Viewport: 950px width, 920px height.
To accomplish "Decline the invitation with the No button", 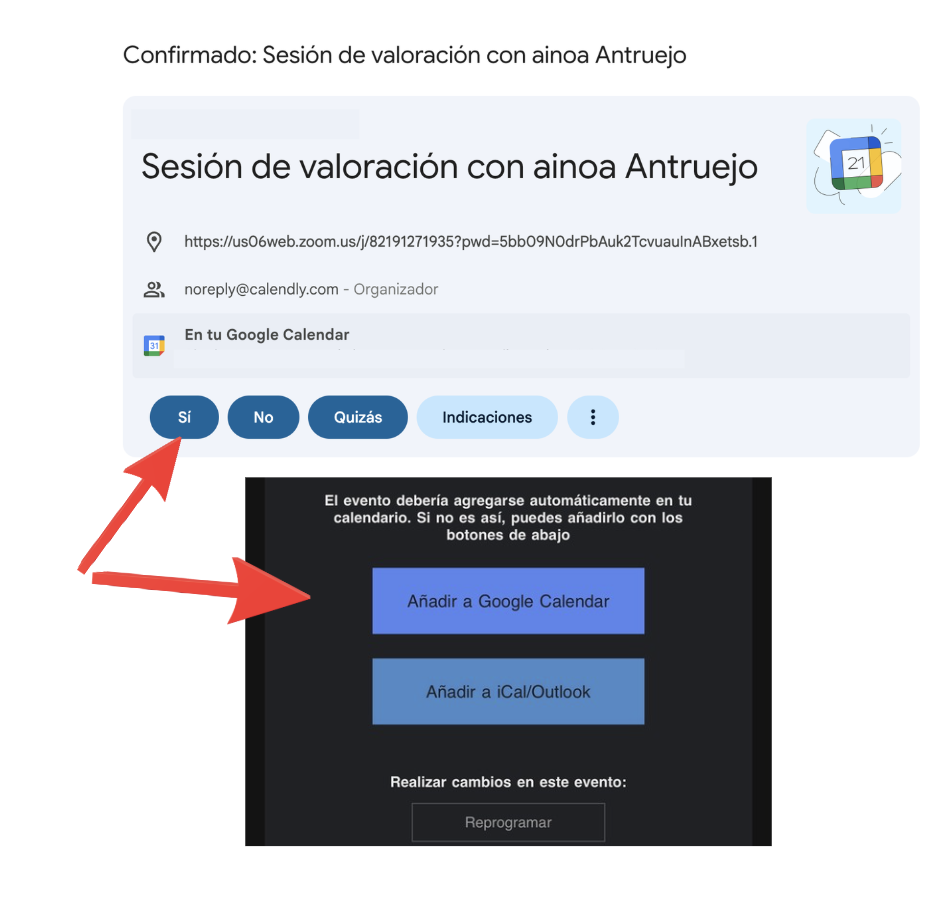I will tap(263, 417).
